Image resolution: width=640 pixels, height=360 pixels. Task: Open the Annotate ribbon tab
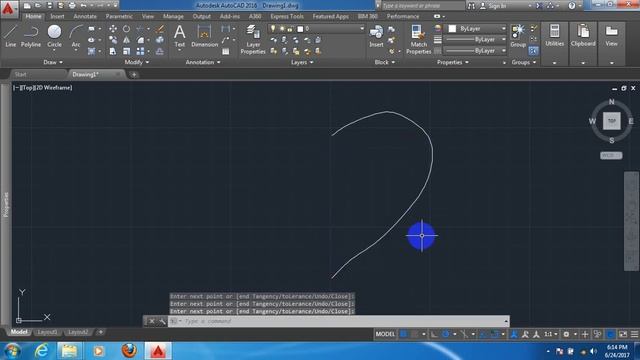click(85, 16)
